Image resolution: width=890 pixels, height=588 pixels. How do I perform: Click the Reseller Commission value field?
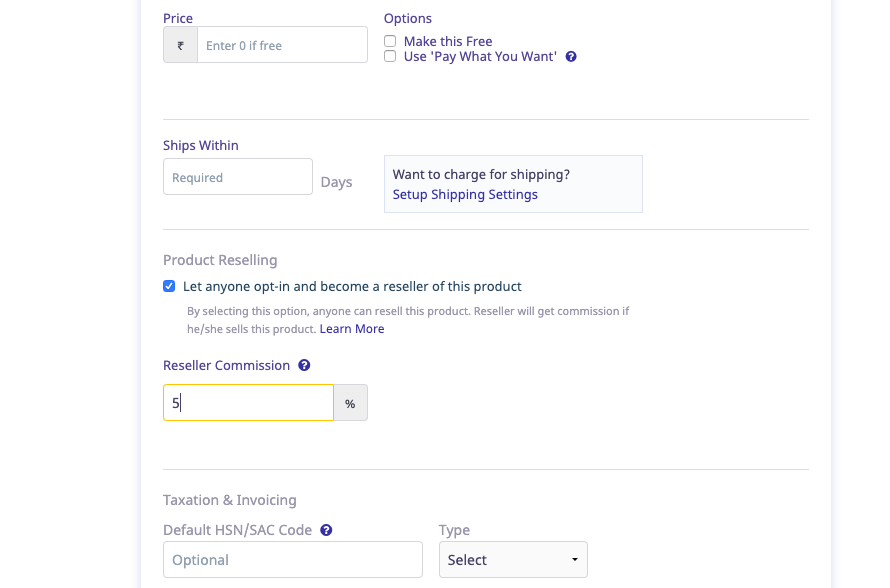(x=248, y=403)
